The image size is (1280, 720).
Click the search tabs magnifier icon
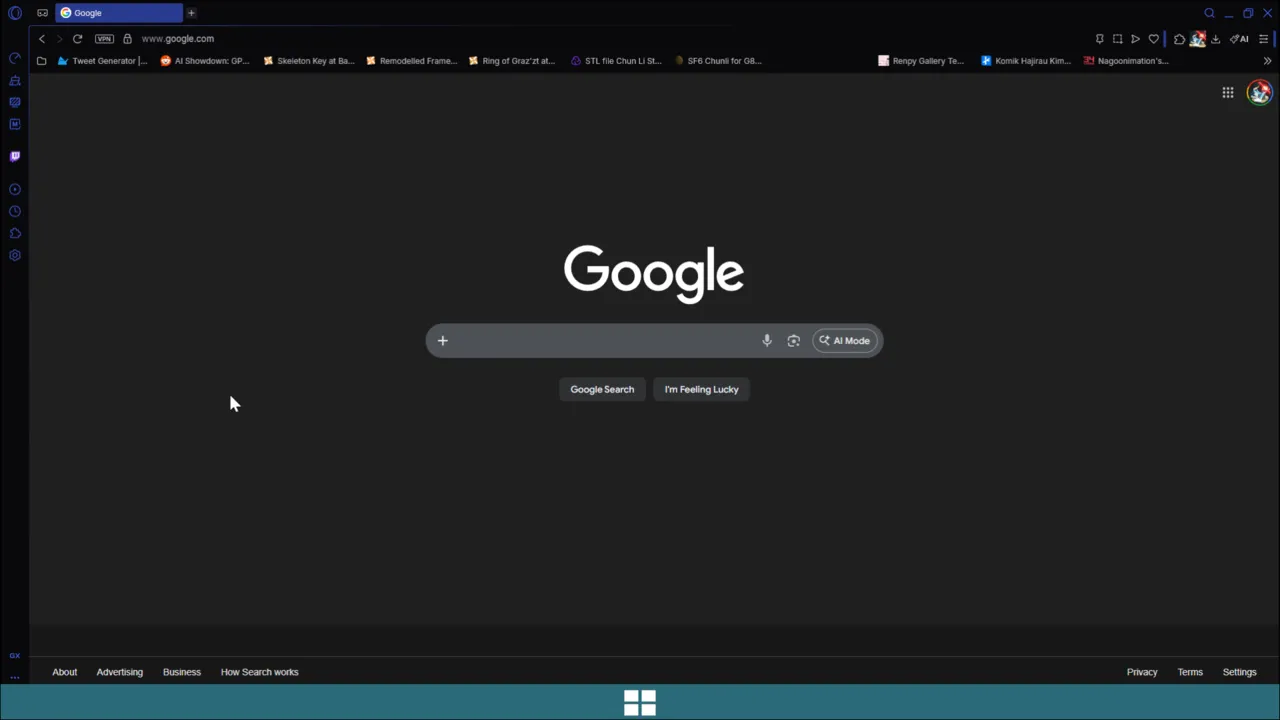[x=1209, y=13]
